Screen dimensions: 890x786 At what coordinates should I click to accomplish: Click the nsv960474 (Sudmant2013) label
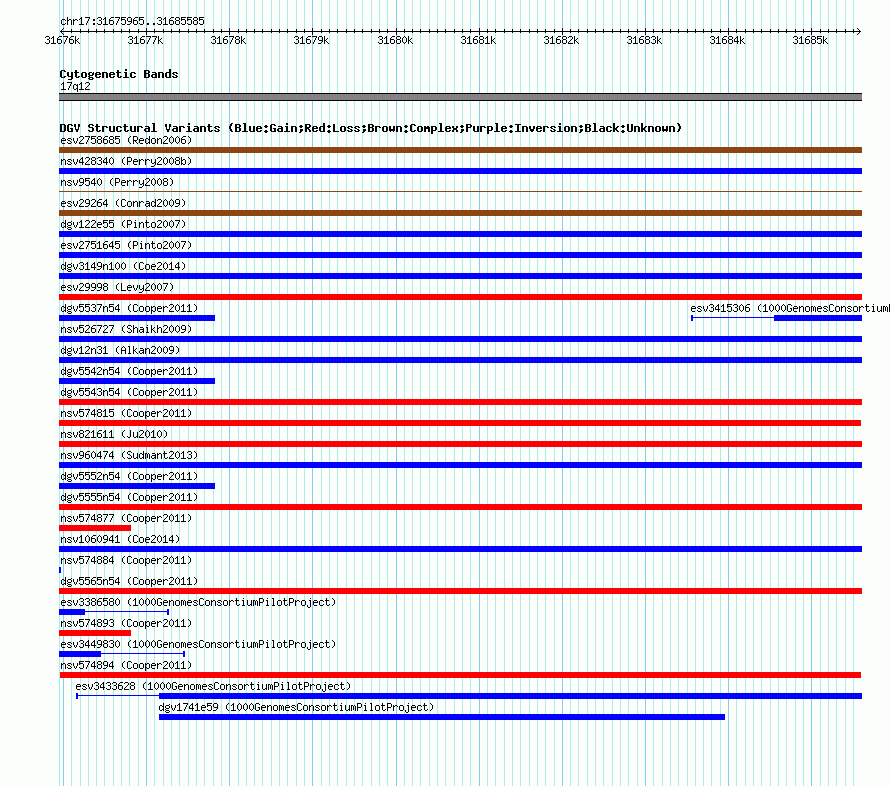[x=129, y=455]
